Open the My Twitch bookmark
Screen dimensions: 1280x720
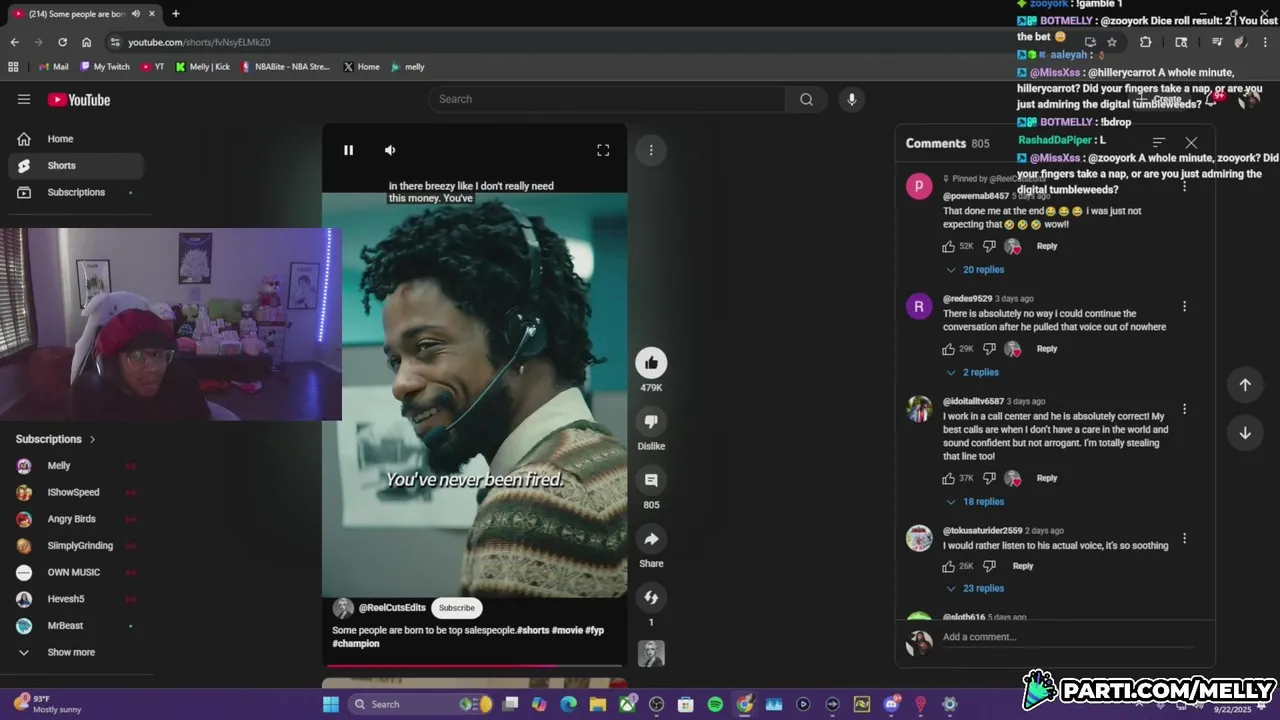click(x=105, y=67)
